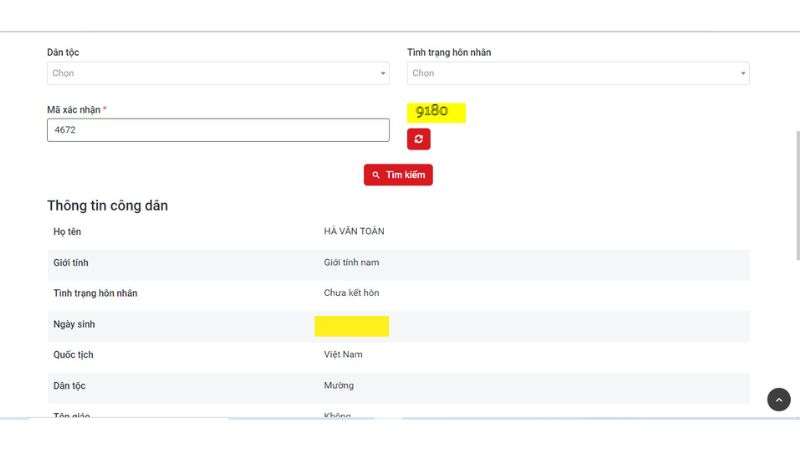
Task: Click the 'Giới tính nam' value
Action: 351,262
